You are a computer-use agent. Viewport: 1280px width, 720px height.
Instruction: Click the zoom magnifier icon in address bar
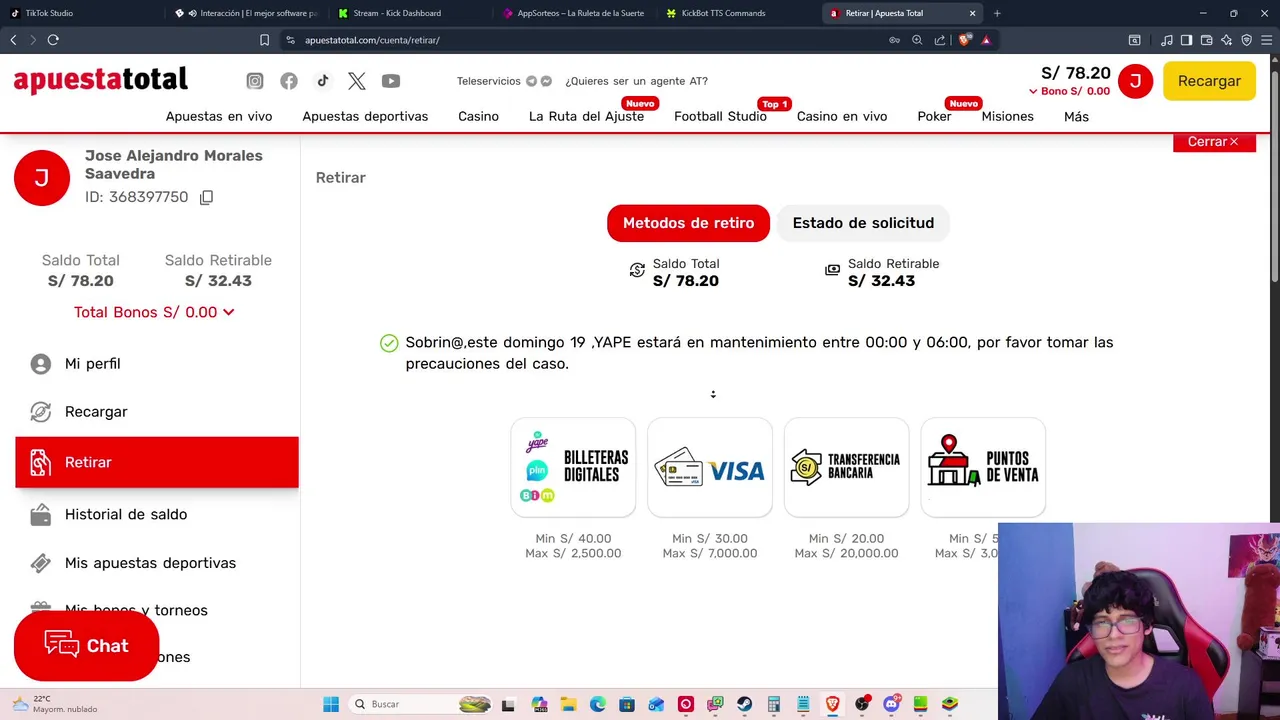coord(917,40)
